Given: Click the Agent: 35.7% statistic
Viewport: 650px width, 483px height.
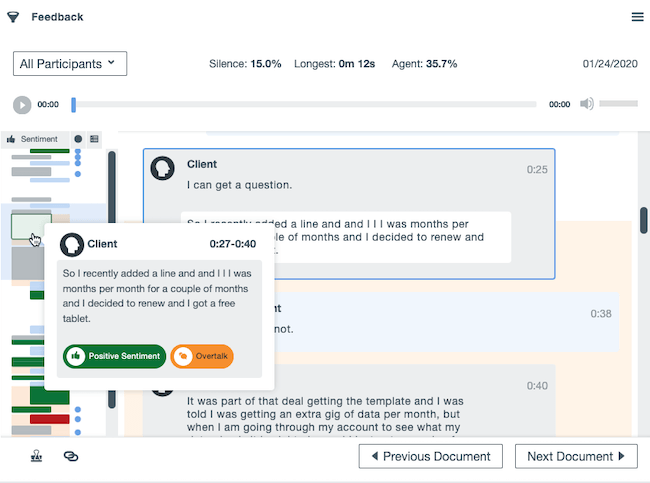Looking at the screenshot, I should pos(424,64).
